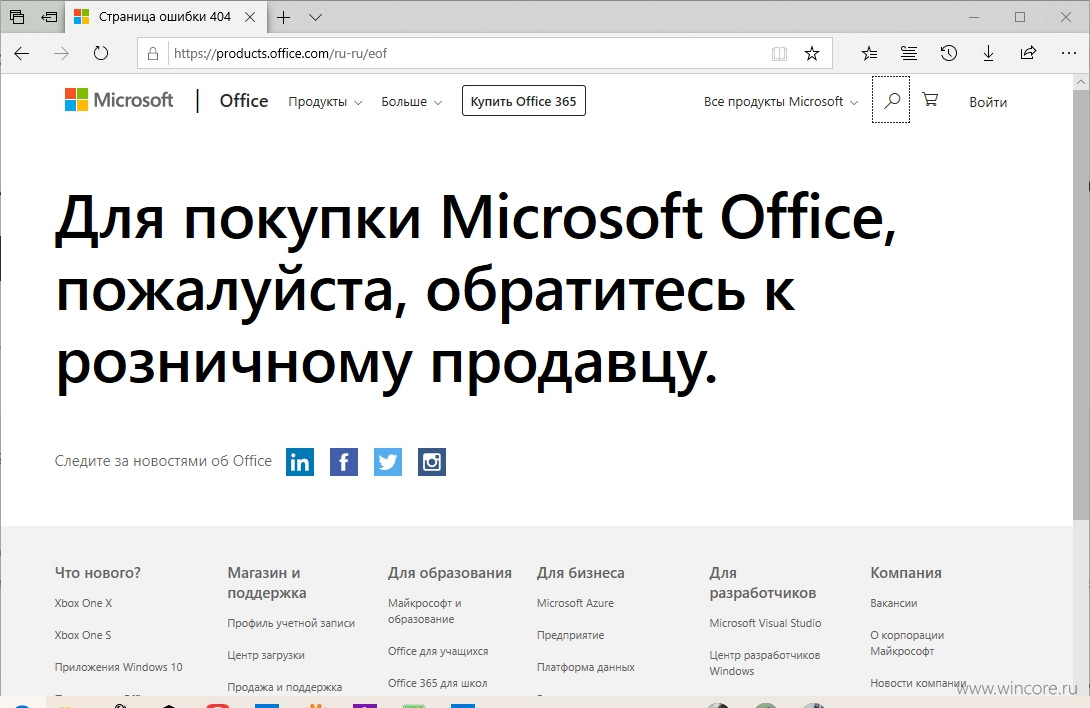The height and width of the screenshot is (708, 1090).
Task: Click the Войти sign-in link
Action: (988, 102)
